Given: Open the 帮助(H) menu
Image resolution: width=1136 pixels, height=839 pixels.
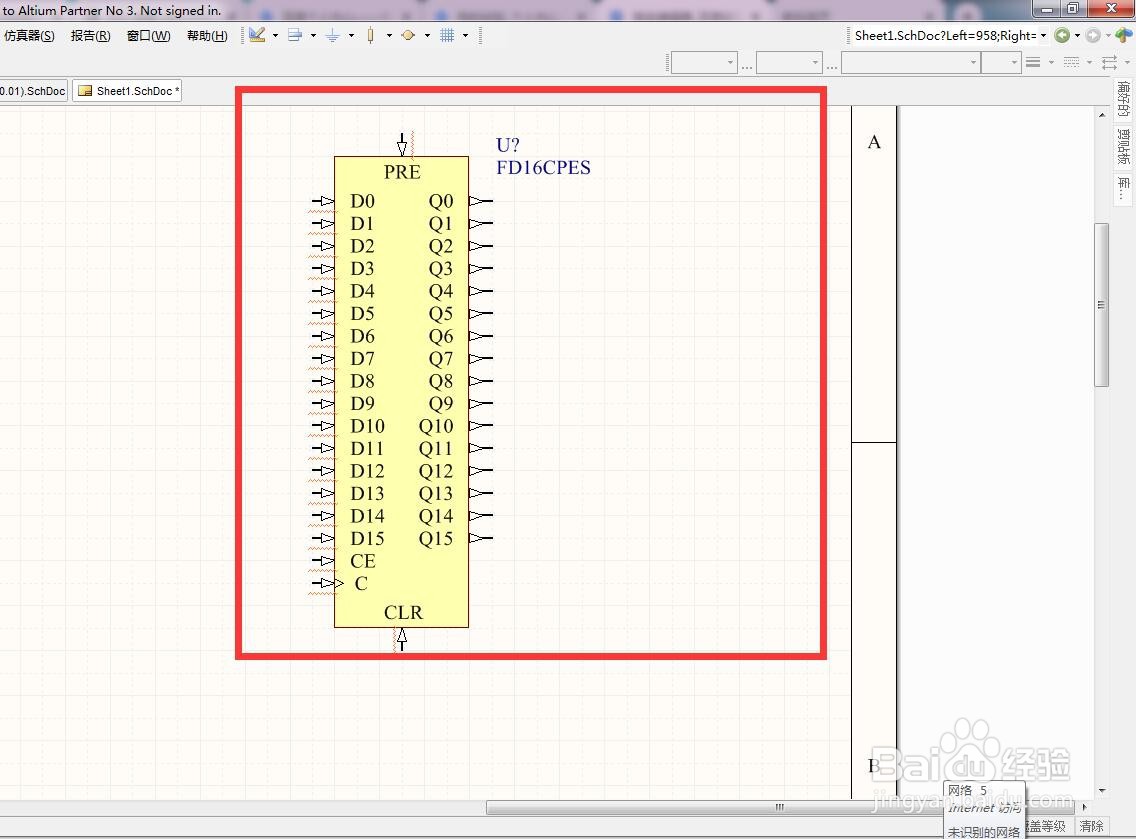Looking at the screenshot, I should tap(207, 36).
